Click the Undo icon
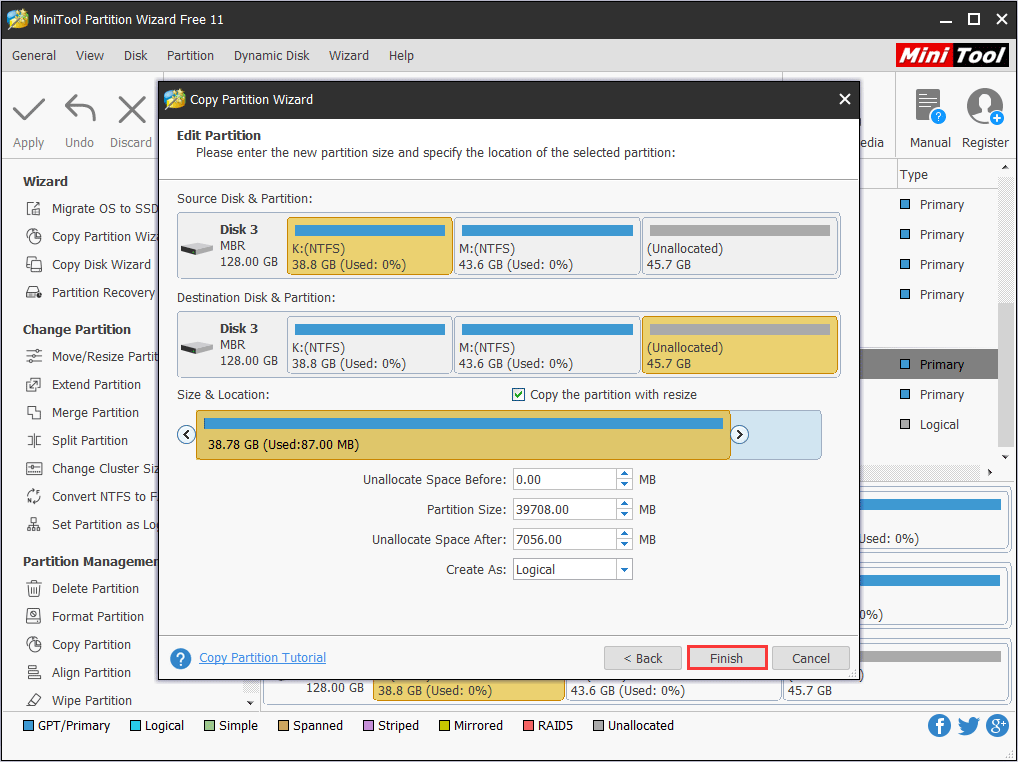 (x=79, y=118)
